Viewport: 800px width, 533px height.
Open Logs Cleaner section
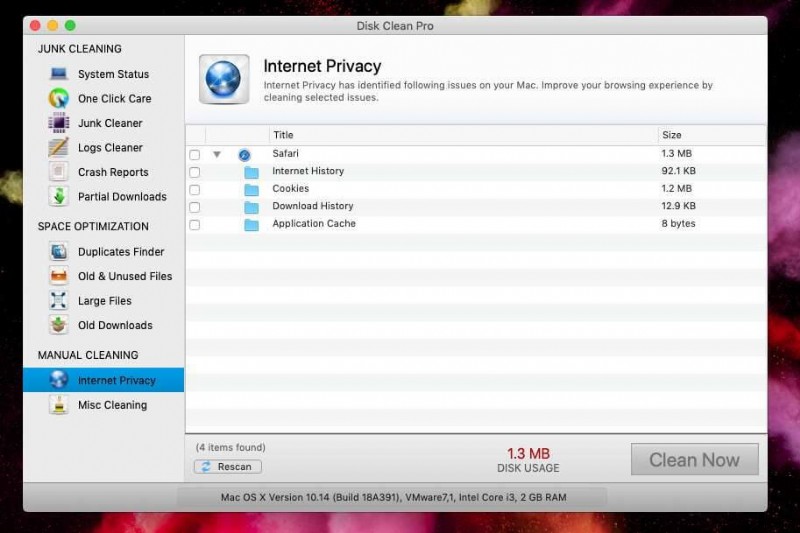pyautogui.click(x=110, y=147)
